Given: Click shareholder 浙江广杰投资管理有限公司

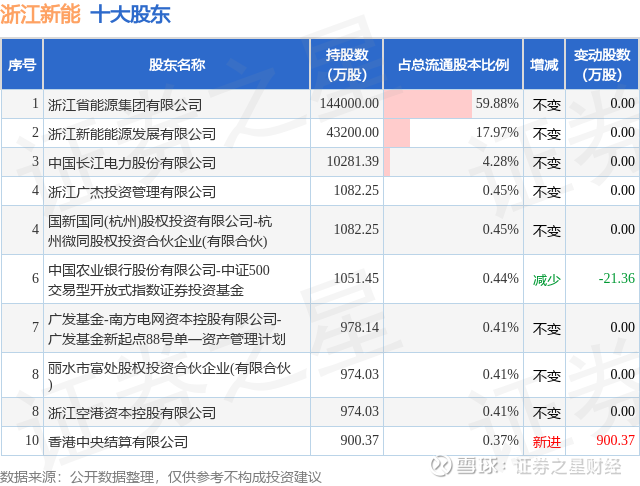Looking at the screenshot, I should 132,192.
